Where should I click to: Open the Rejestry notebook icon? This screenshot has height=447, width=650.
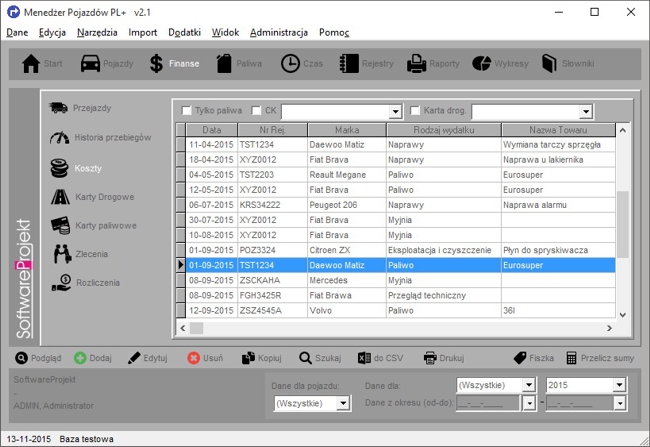point(349,64)
